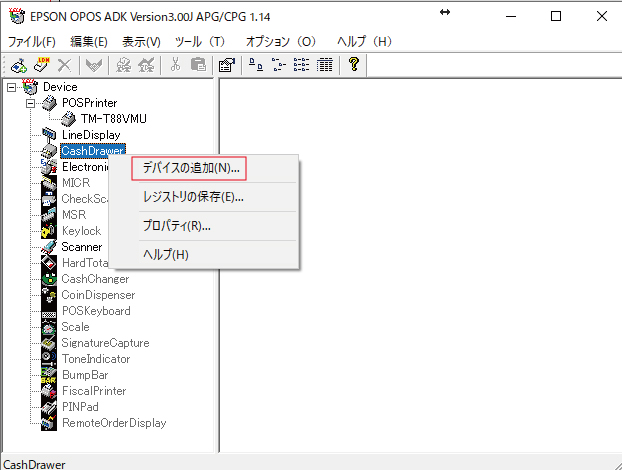The width and height of the screenshot is (622, 470).
Task: Select the RemoteOrderDisplay tree item
Action: coord(114,423)
